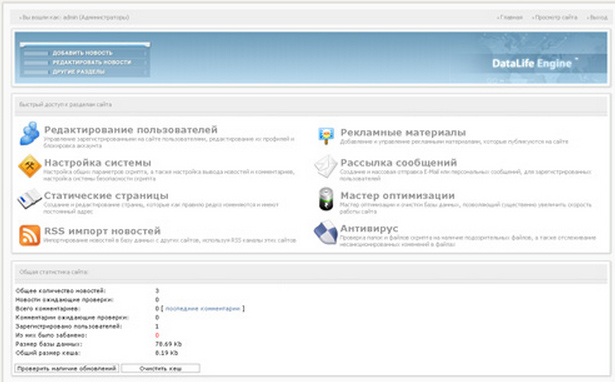Click the shield icon for Антивирус
This screenshot has height=382, width=615.
click(326, 232)
